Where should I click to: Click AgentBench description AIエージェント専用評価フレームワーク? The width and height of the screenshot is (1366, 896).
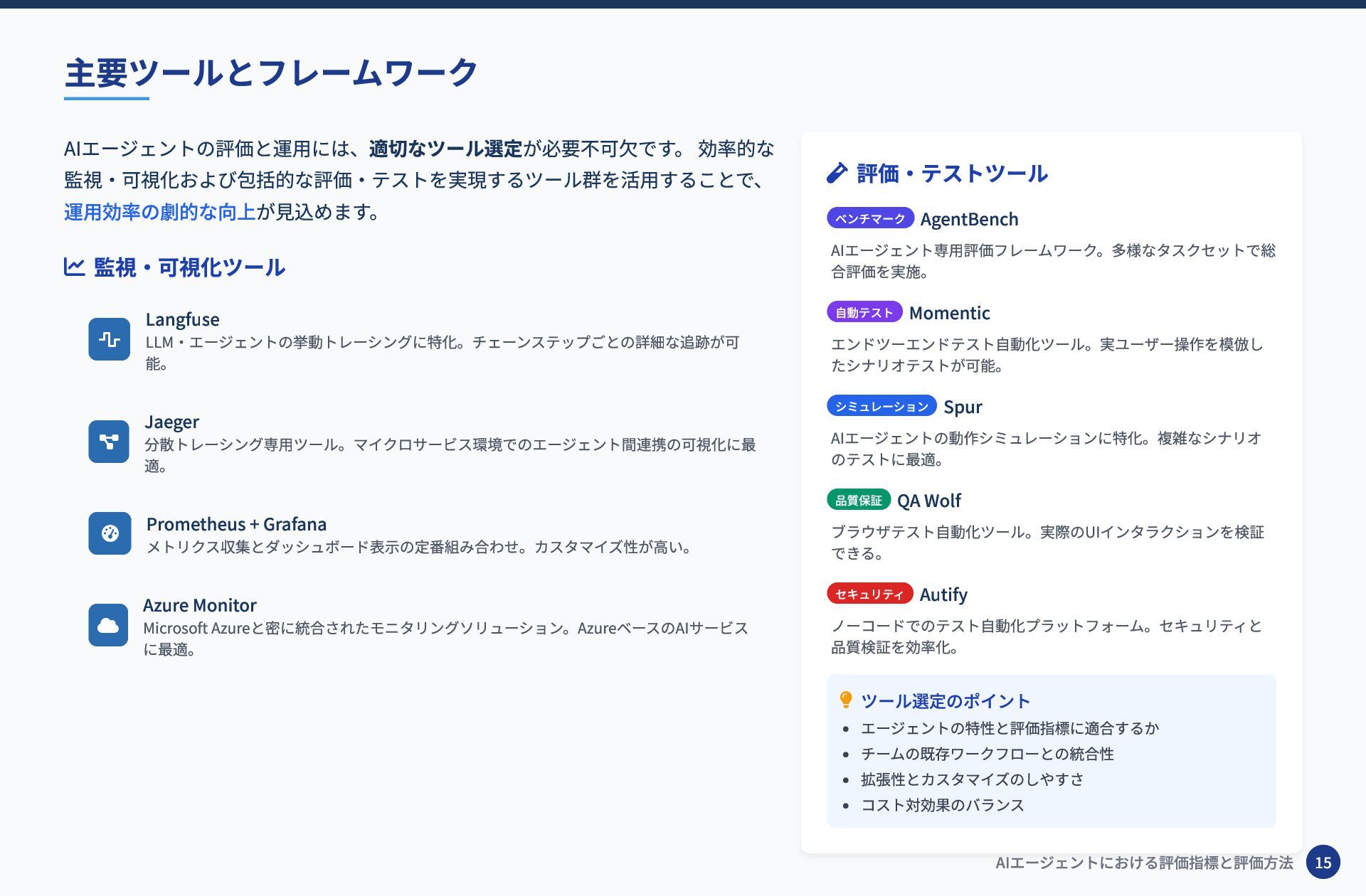(x=1053, y=261)
